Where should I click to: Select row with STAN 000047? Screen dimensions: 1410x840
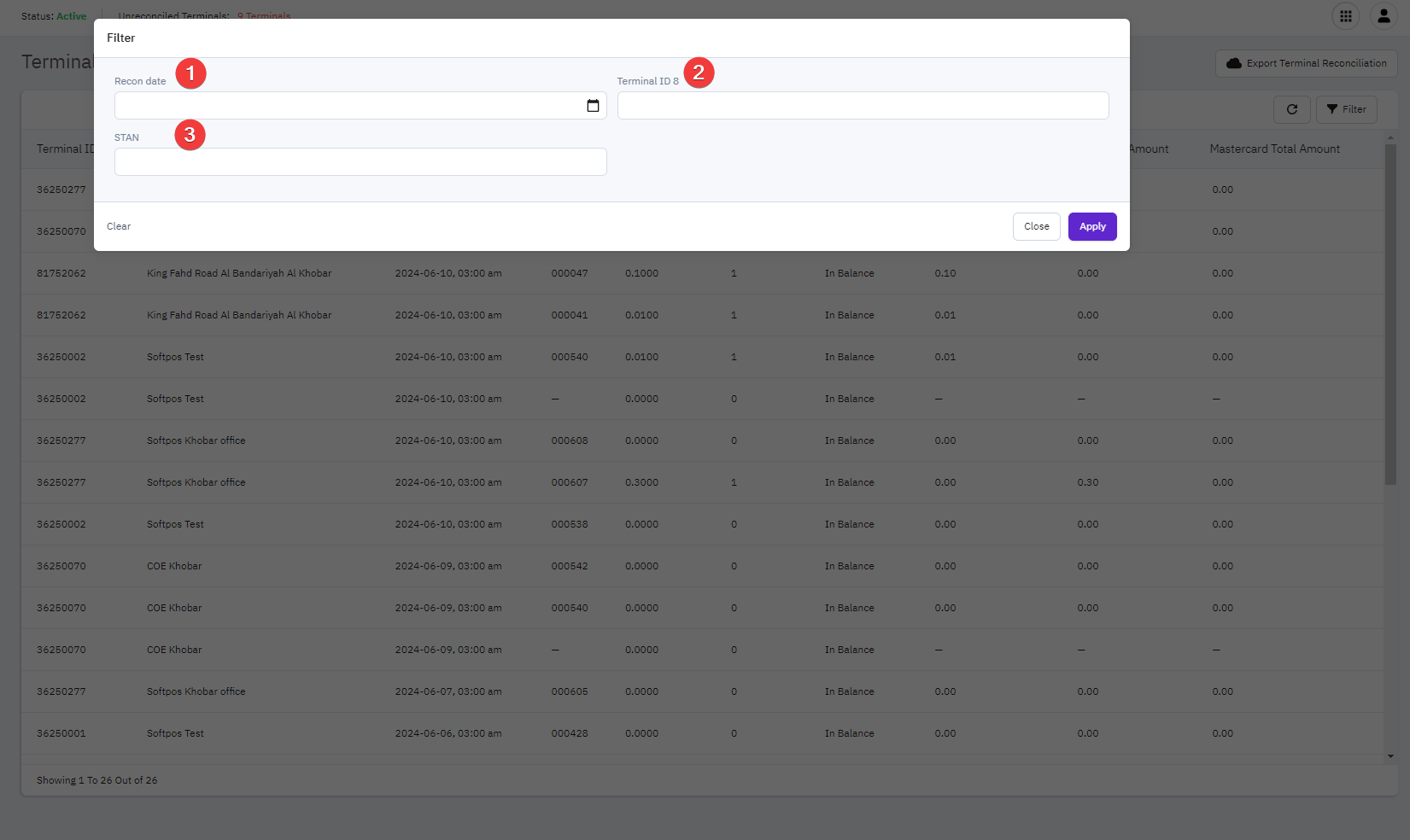(x=569, y=274)
